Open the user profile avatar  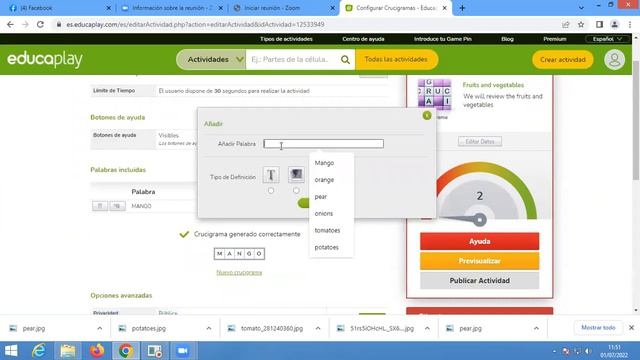coord(614,60)
